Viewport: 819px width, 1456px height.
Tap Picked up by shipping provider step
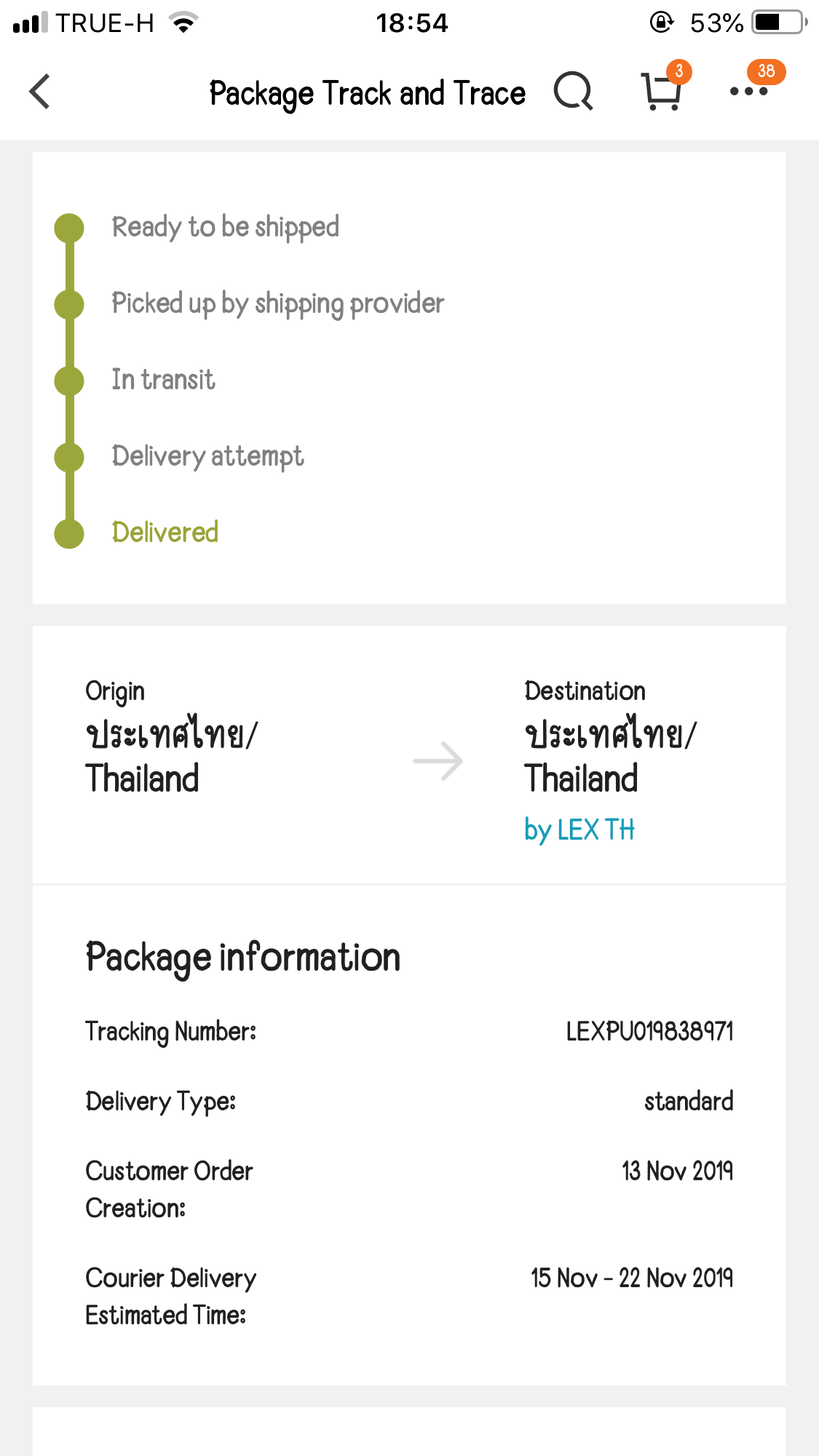277,303
